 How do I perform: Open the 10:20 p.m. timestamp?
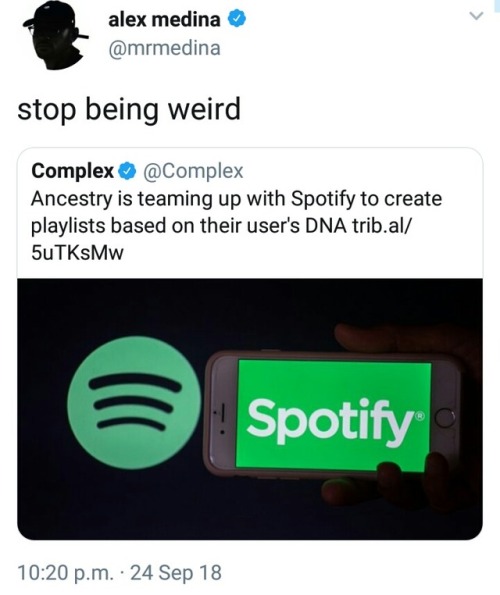pyautogui.click(x=65, y=573)
